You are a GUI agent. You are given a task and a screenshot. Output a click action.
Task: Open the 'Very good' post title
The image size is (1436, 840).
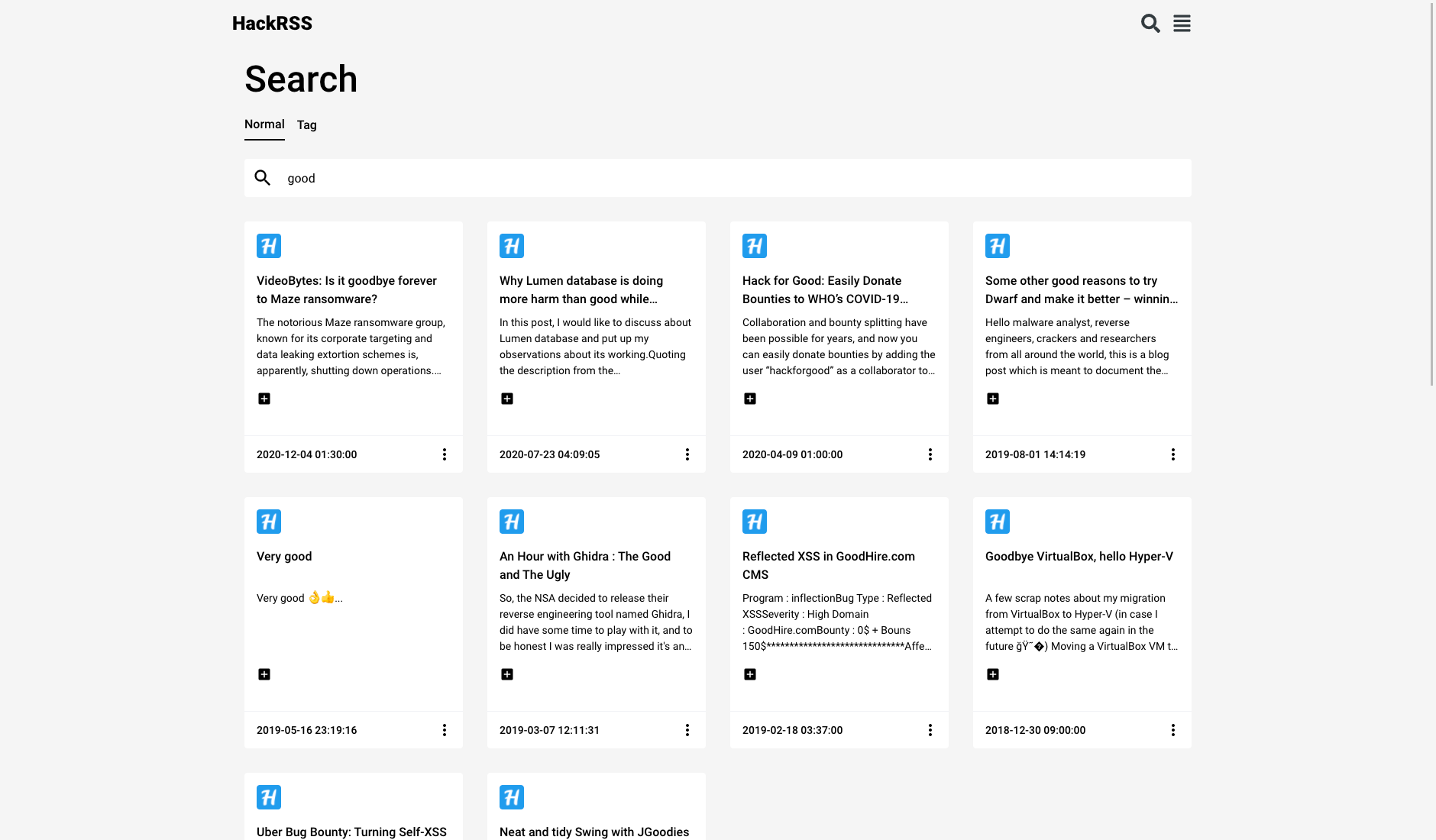pyautogui.click(x=284, y=557)
